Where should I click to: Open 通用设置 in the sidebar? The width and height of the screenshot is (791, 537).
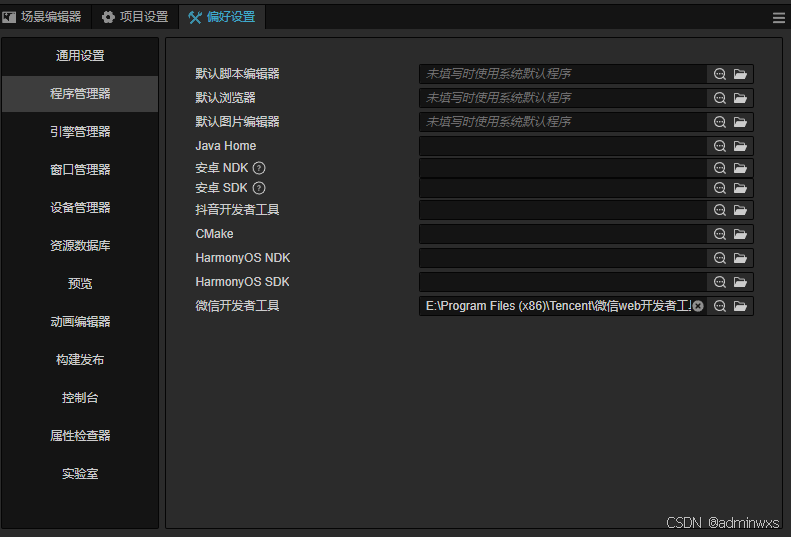(80, 56)
